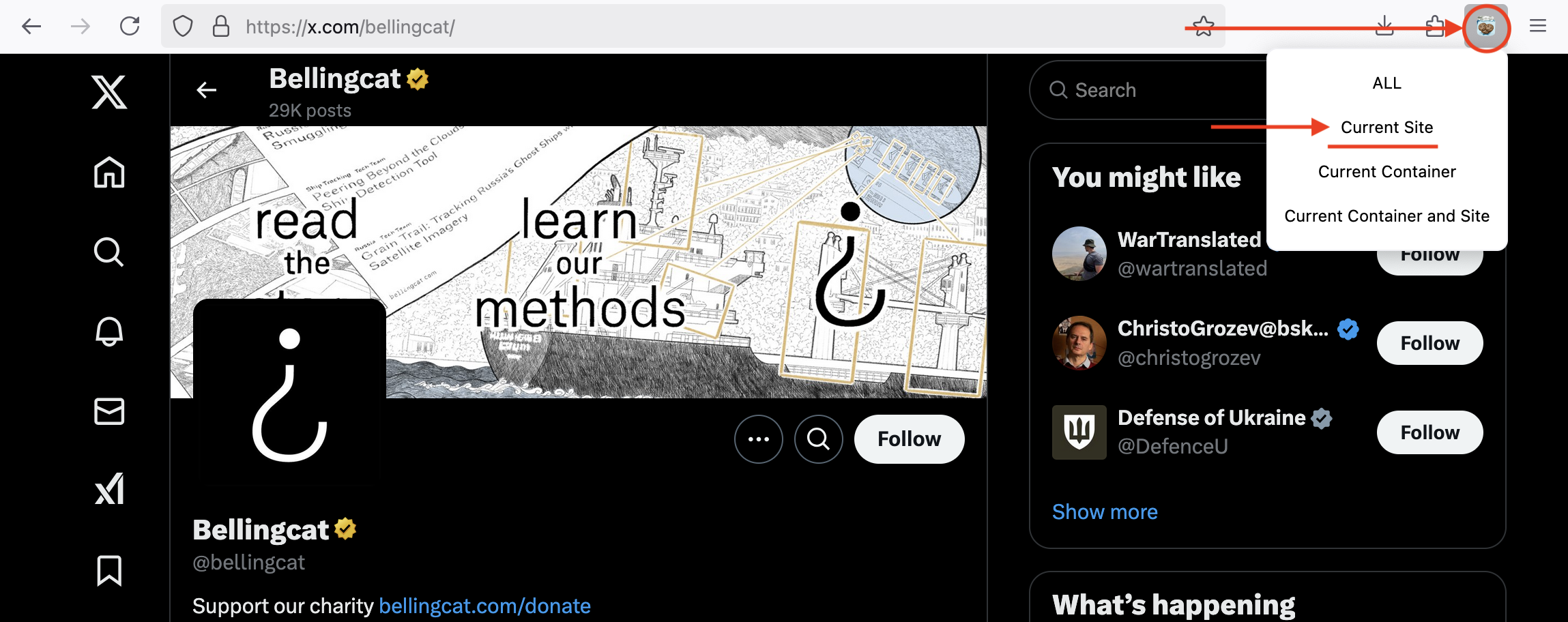1568x622 pixels.
Task: Open the bellingcat.com/donate link
Action: point(484,606)
